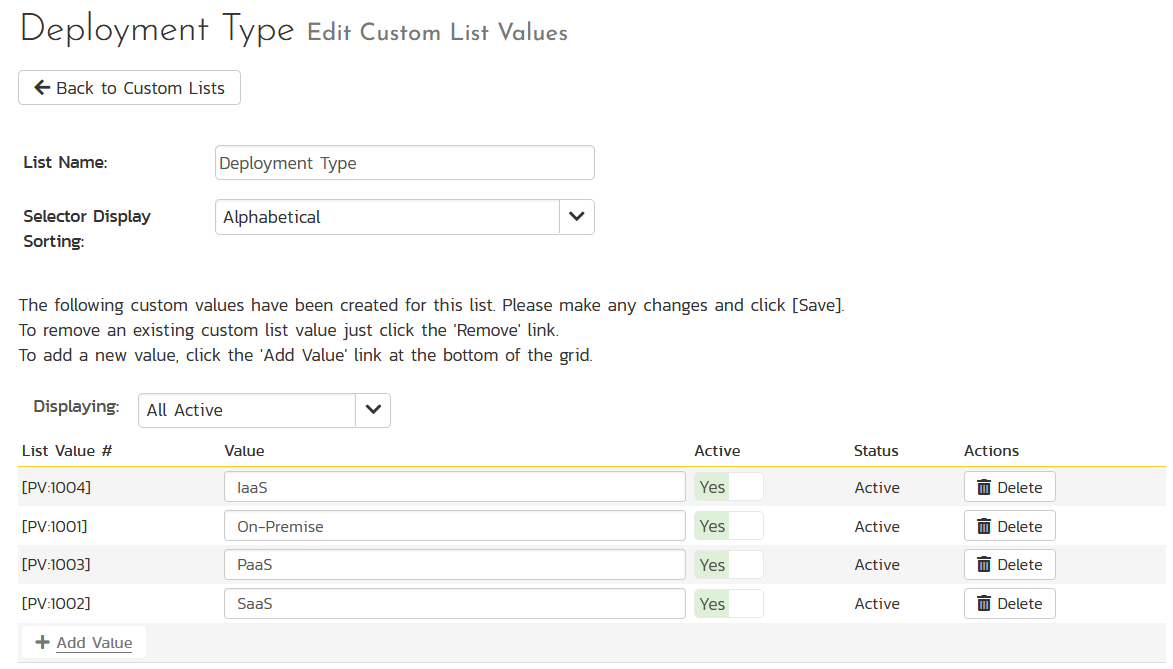Click Back to Custom Lists
This screenshot has height=669, width=1173.
[128, 87]
